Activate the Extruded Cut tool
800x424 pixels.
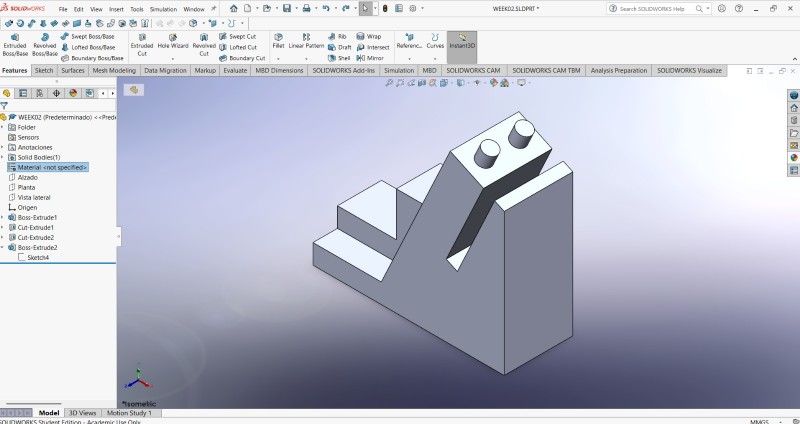point(142,45)
